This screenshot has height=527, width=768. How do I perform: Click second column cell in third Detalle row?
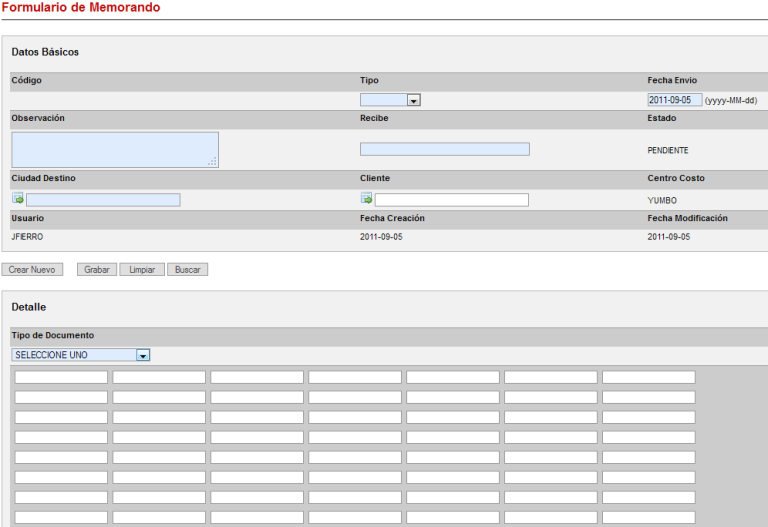pyautogui.click(x=158, y=417)
